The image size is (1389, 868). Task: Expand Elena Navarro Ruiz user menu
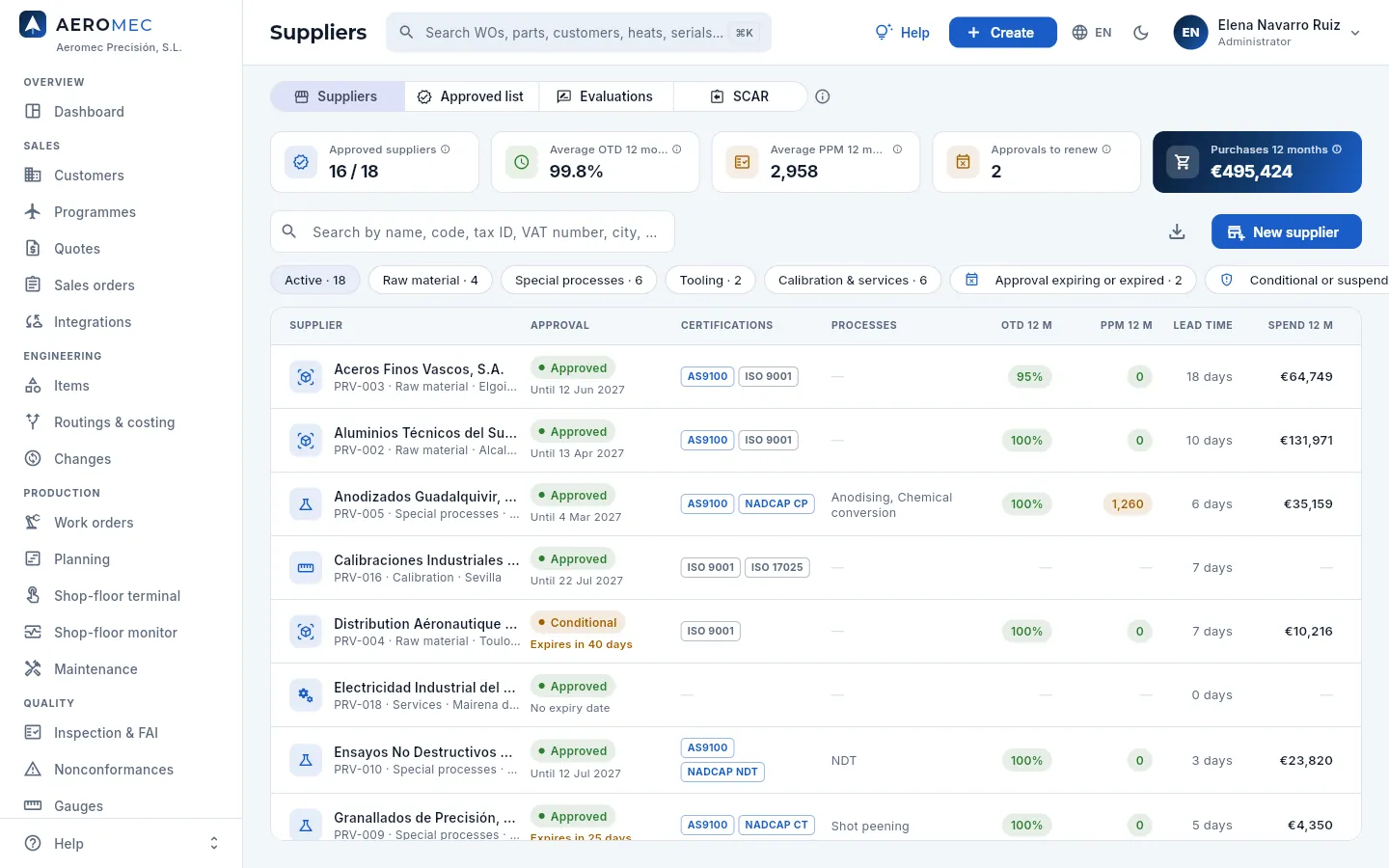click(x=1267, y=33)
